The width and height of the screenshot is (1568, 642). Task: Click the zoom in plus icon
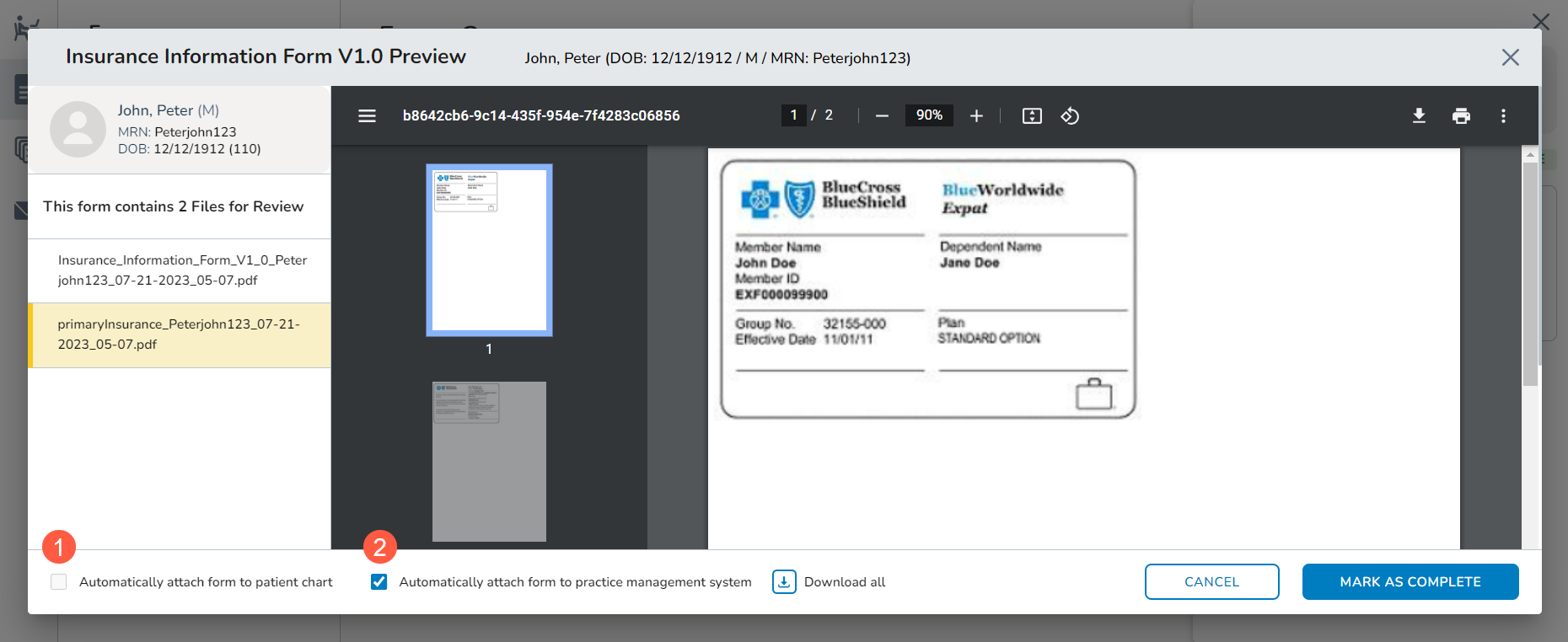coord(976,116)
